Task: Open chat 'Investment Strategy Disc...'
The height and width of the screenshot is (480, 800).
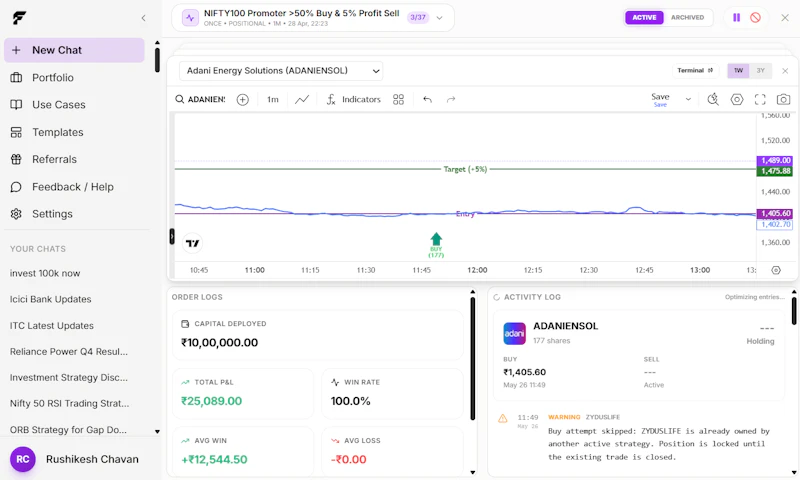Action: [x=69, y=377]
